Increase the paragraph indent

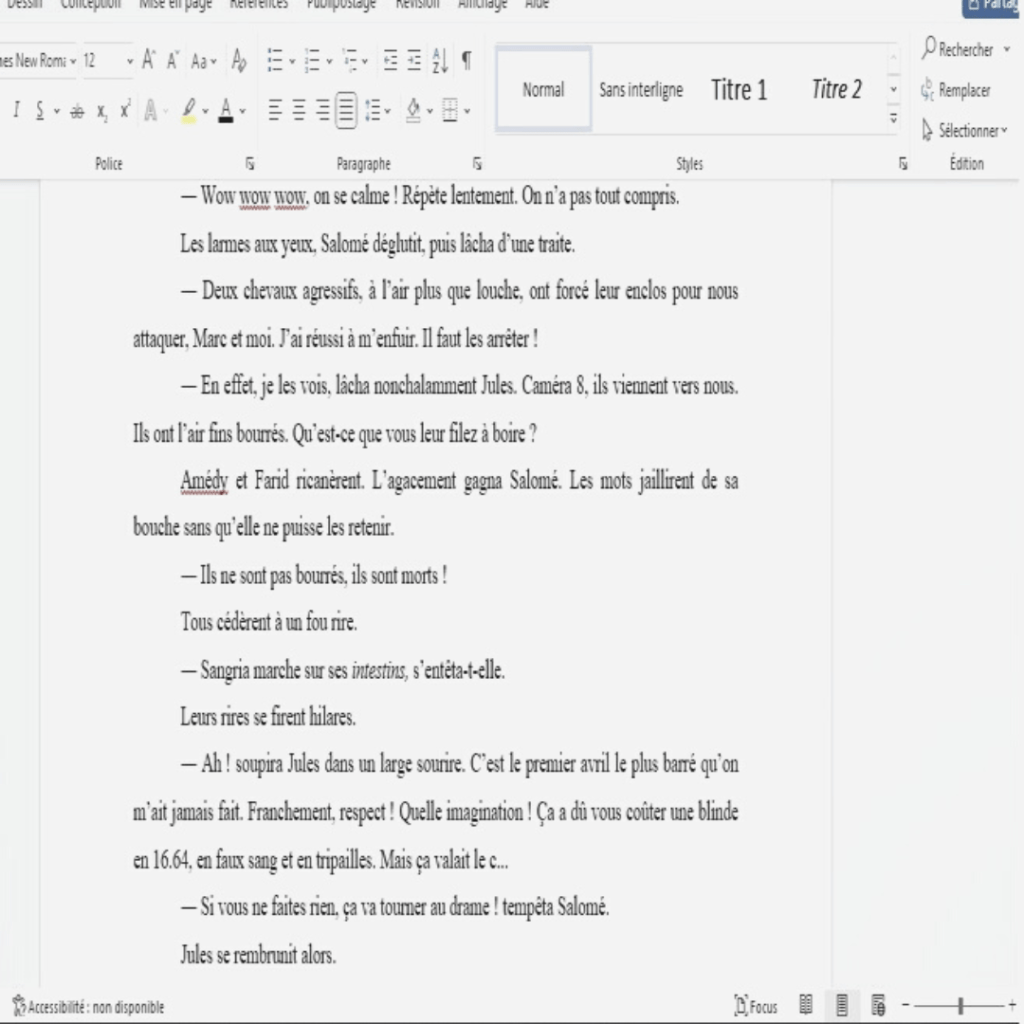(414, 61)
